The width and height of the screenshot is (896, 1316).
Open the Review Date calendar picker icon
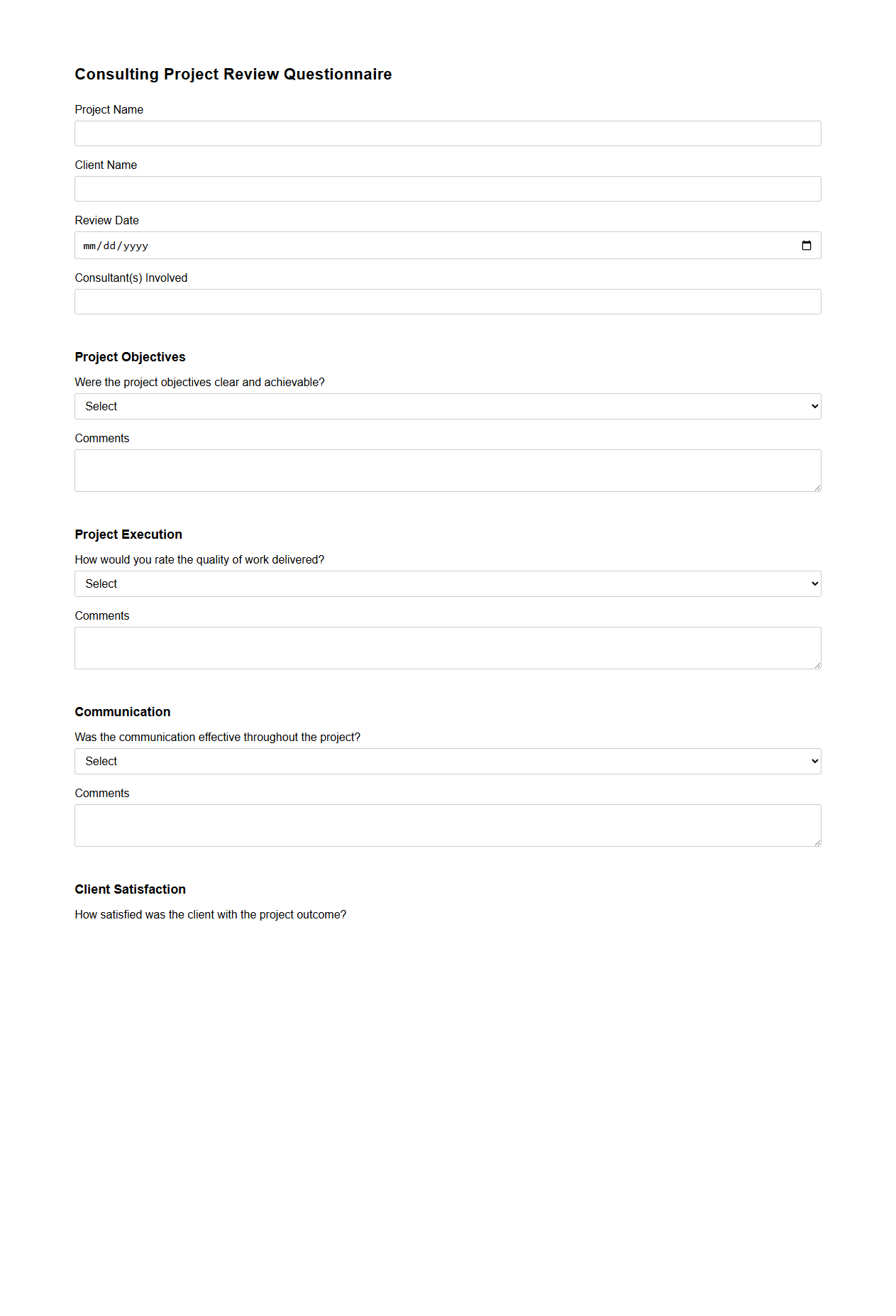[x=807, y=245]
